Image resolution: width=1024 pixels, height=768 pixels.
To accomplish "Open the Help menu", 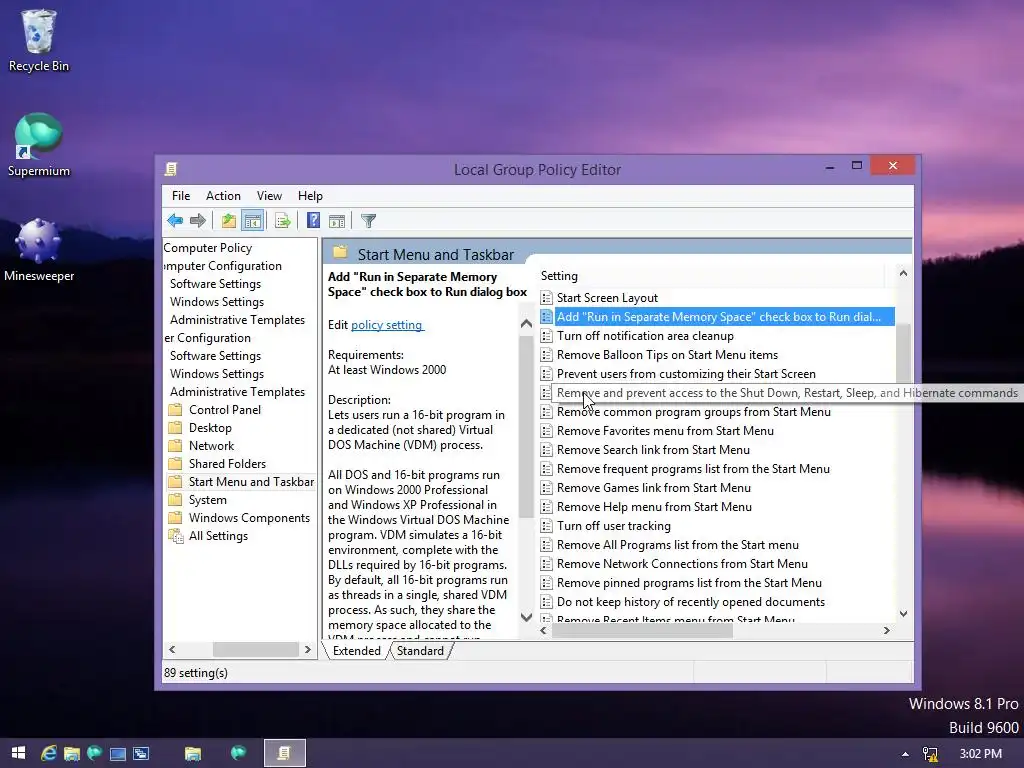I will tap(310, 196).
